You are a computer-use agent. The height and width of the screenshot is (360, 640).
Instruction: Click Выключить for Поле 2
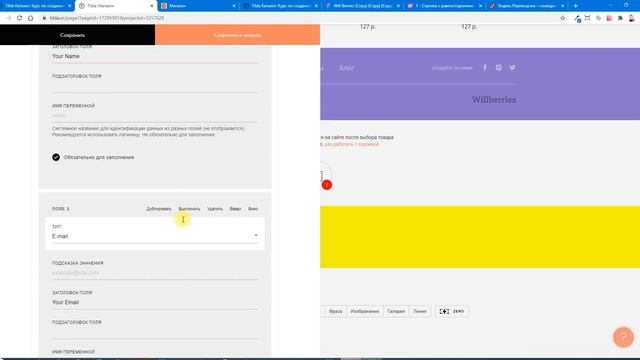pos(189,209)
